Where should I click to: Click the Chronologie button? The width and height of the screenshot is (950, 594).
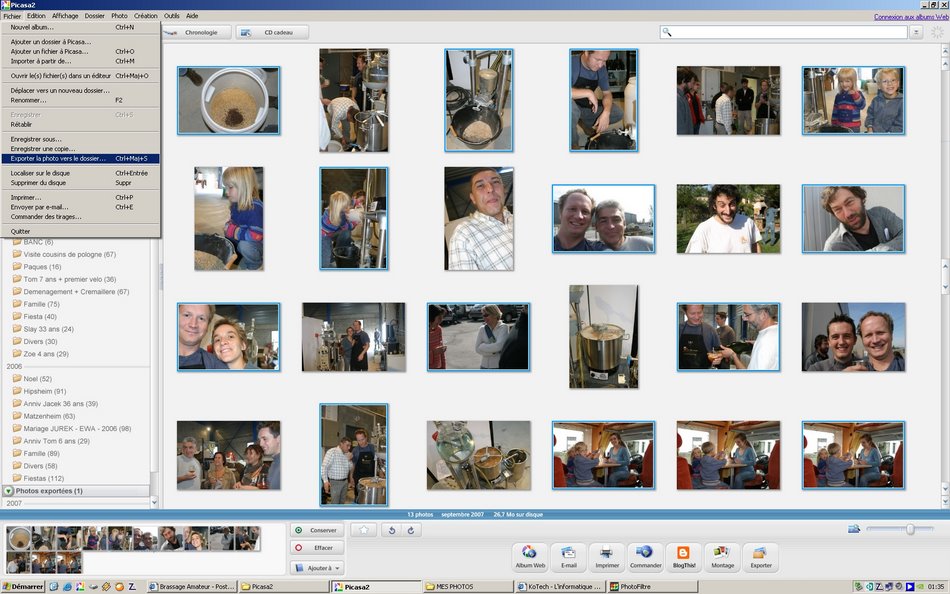[x=198, y=32]
